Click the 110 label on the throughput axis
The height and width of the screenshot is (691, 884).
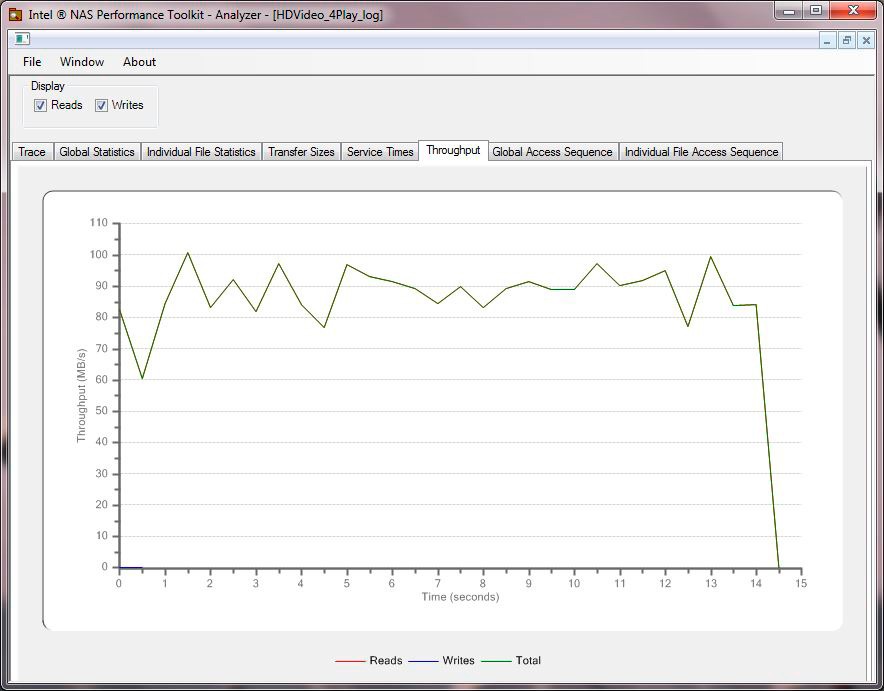click(99, 223)
